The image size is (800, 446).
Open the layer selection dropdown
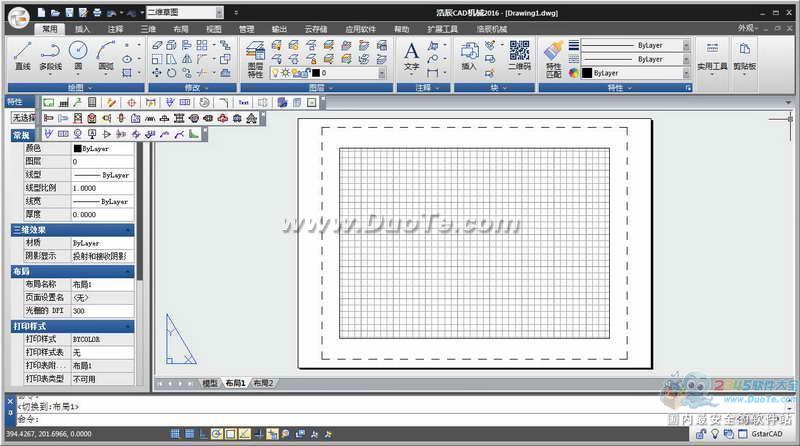click(381, 73)
